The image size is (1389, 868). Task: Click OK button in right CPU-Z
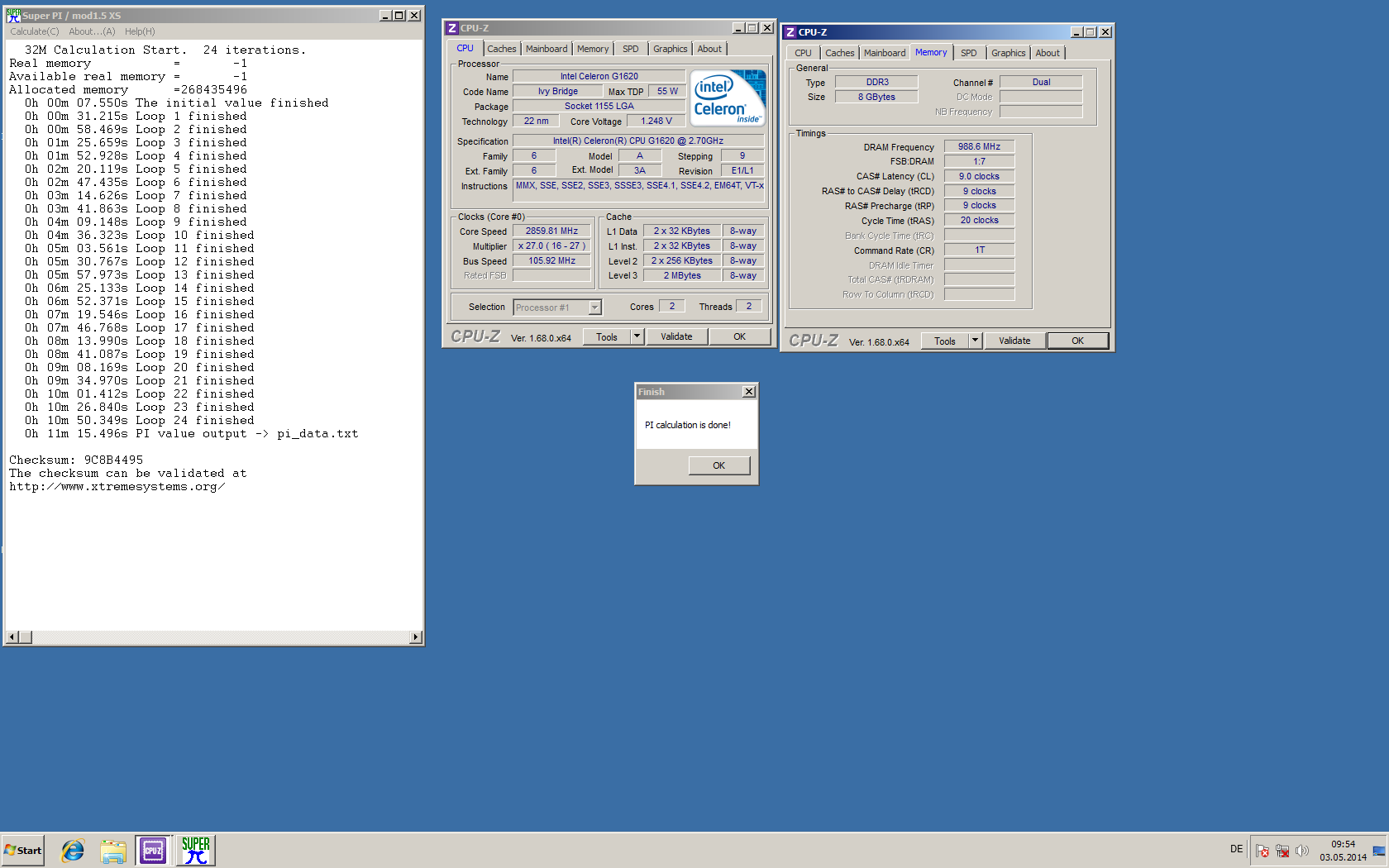pos(1077,341)
